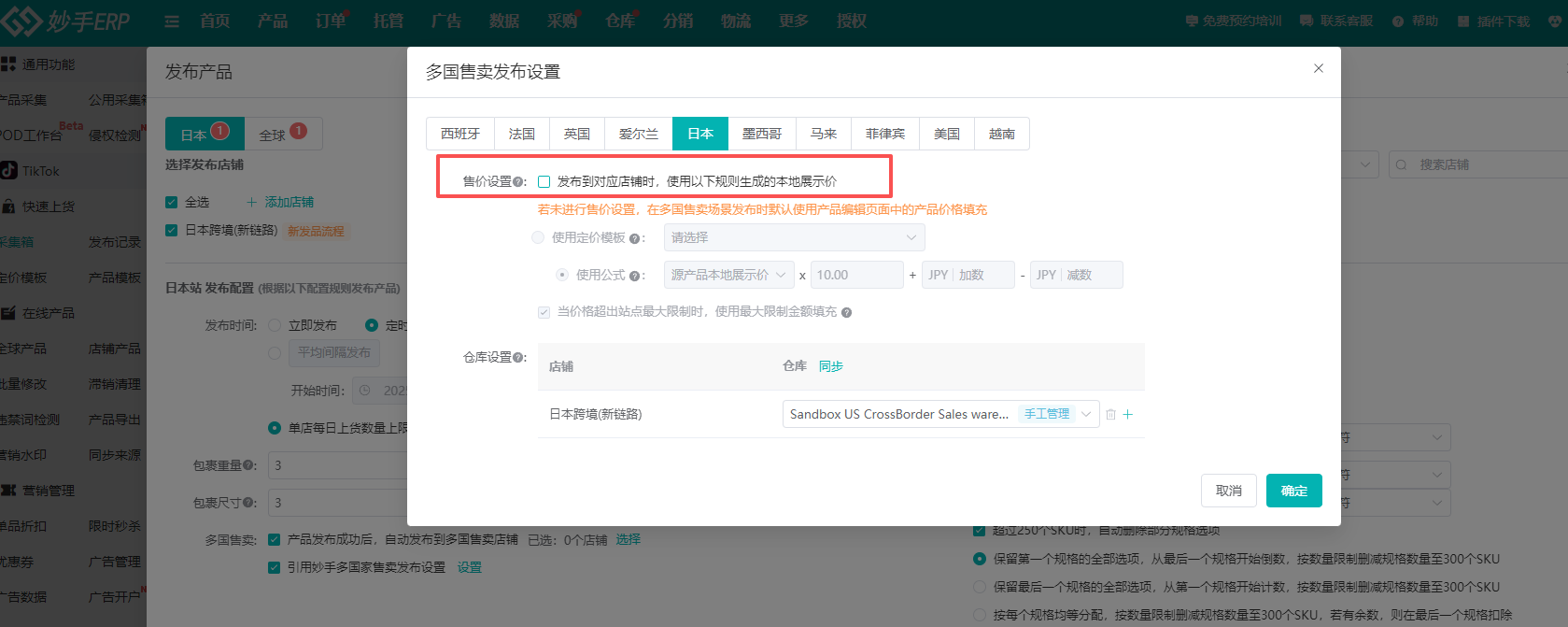Switch to the 英国 country tab
This screenshot has height=627, width=1568.
[x=577, y=135]
